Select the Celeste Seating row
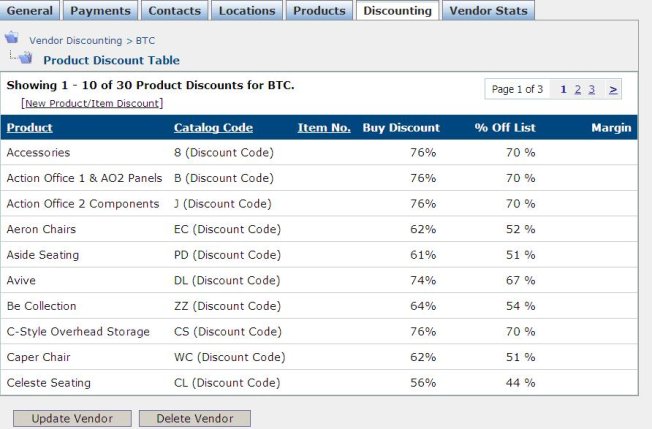Screen dimensions: 652x429 tap(319, 382)
